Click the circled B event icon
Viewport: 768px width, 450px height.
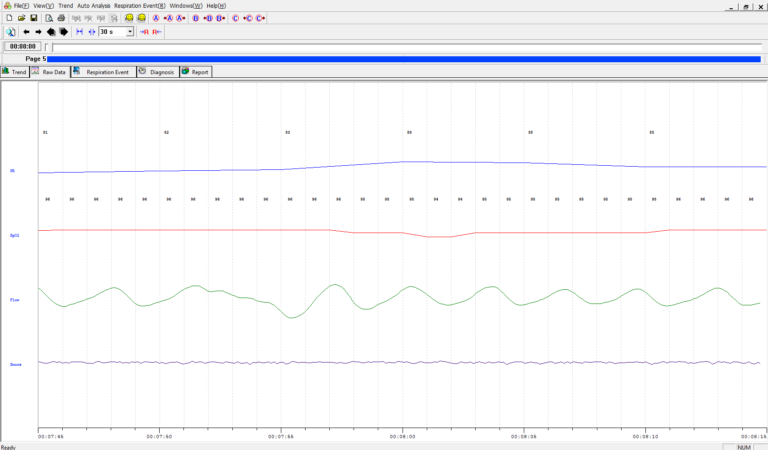point(195,18)
